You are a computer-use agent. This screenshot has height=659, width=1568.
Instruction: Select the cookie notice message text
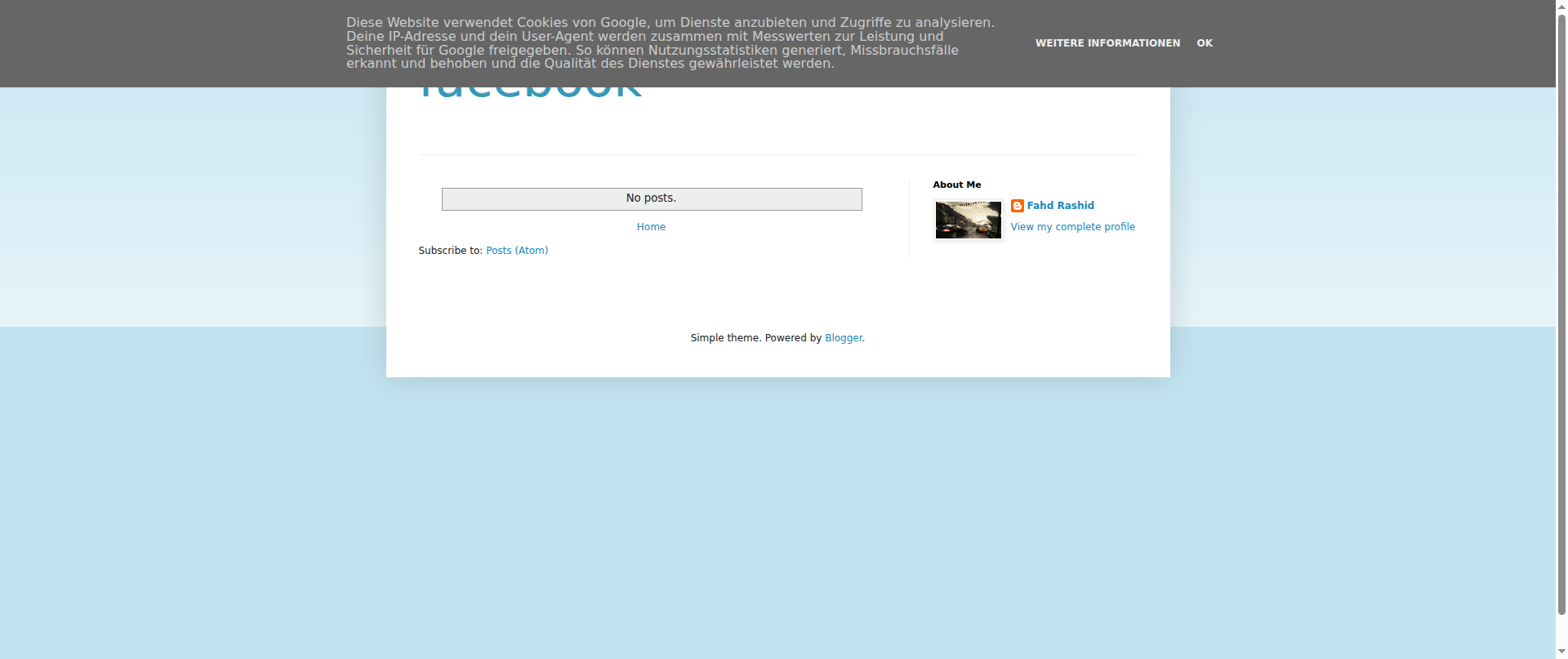click(670, 43)
